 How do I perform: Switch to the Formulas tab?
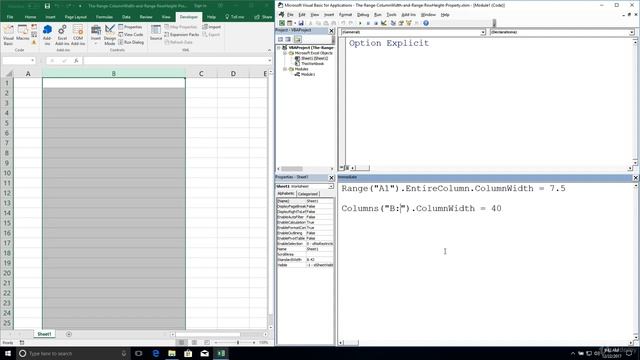104,17
